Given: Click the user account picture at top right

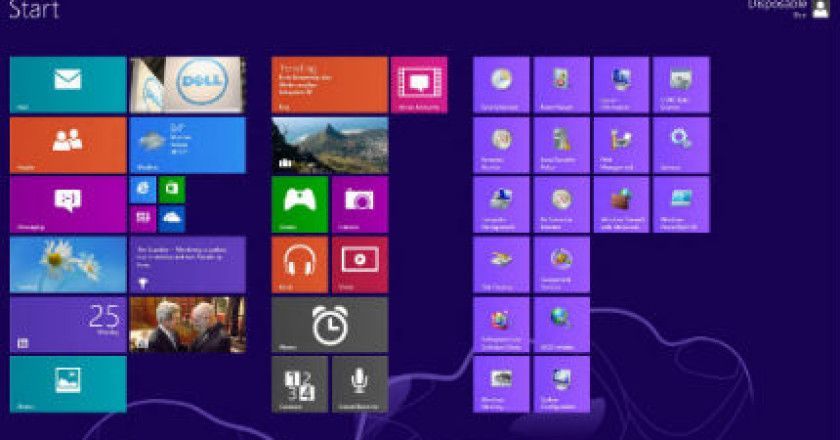Looking at the screenshot, I should 821,9.
